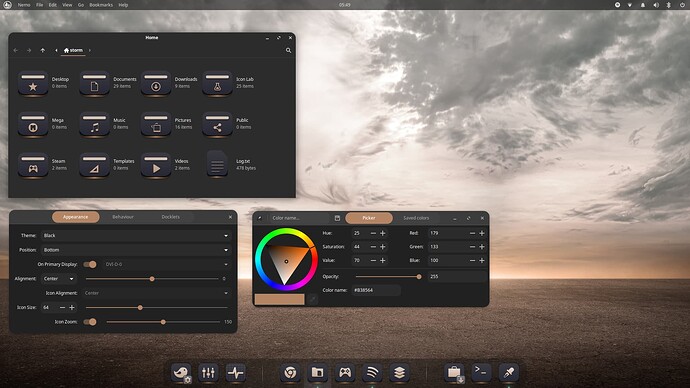
Task: Switch to the Behaviour tab
Action: coord(123,217)
